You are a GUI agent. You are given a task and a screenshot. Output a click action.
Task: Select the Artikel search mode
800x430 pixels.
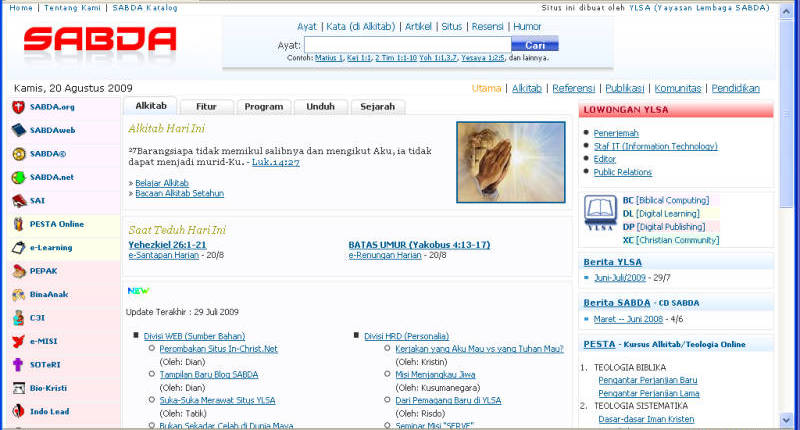[x=418, y=27]
